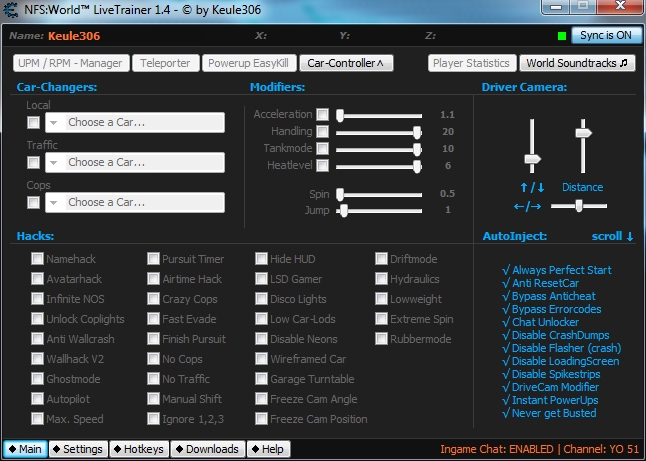Enable Freeze Cam Position

click(x=261, y=419)
